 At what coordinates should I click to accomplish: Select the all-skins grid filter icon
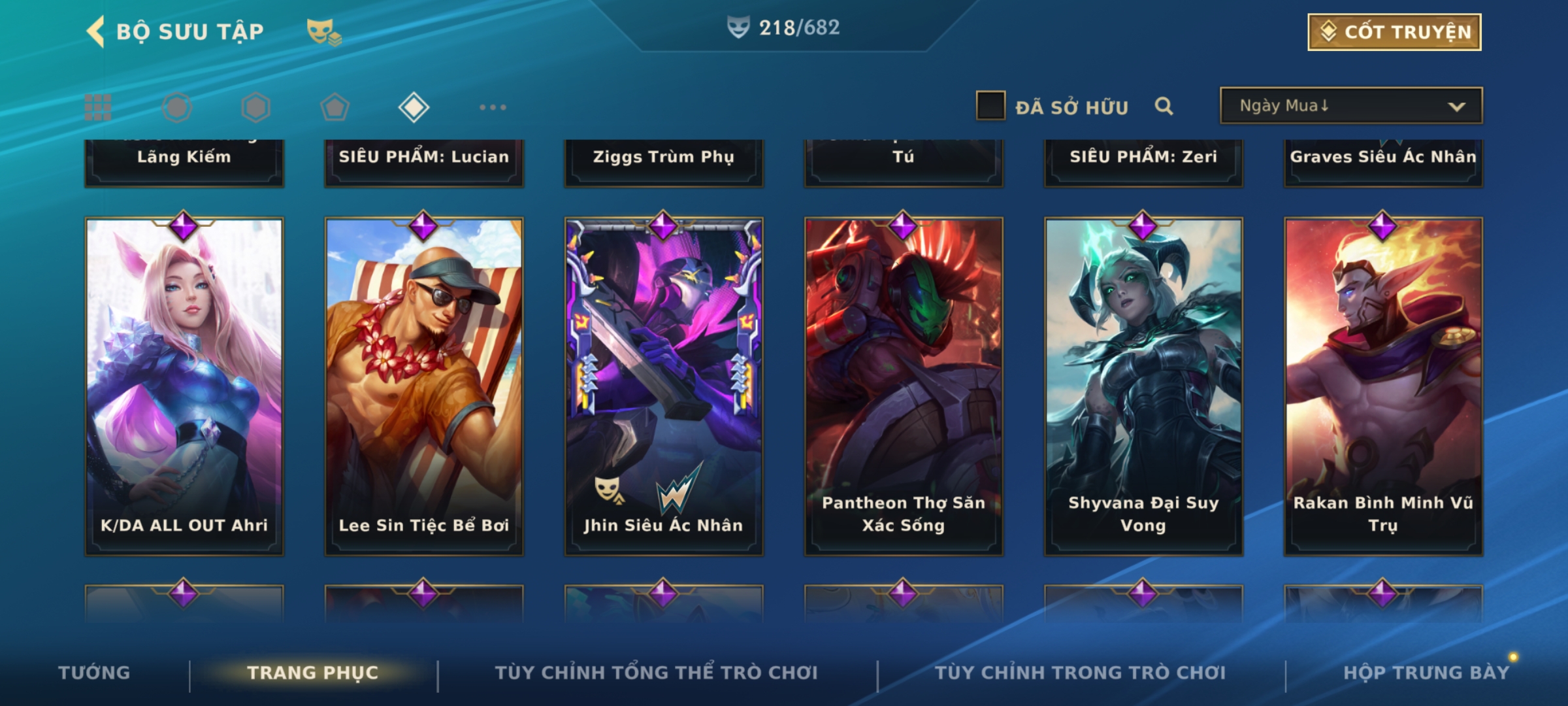pyautogui.click(x=98, y=107)
